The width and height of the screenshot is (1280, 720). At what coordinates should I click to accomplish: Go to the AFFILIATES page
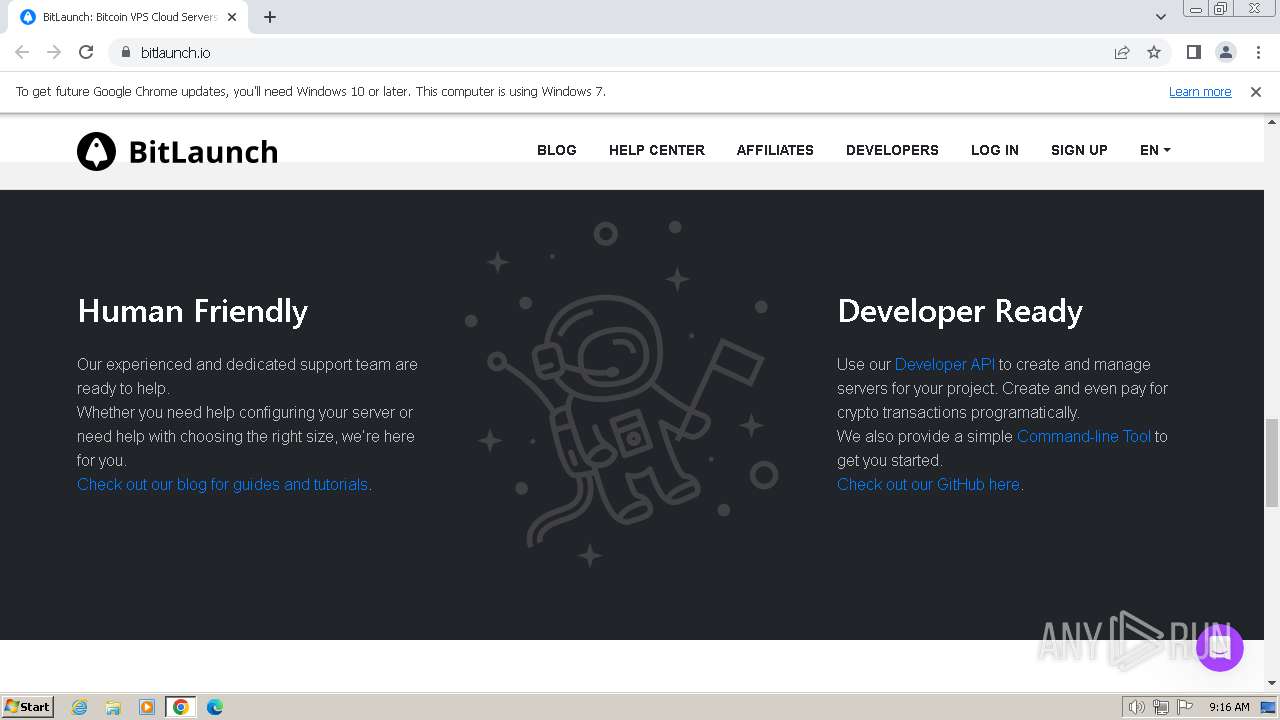click(775, 150)
